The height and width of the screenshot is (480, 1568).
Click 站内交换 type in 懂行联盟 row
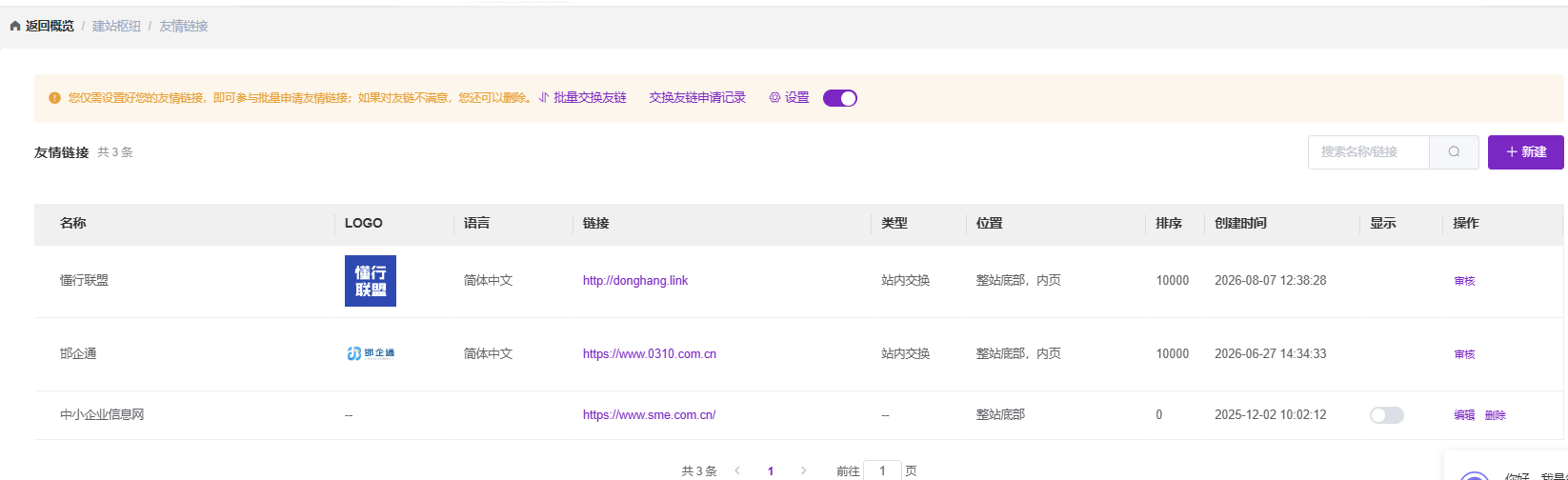coord(905,281)
